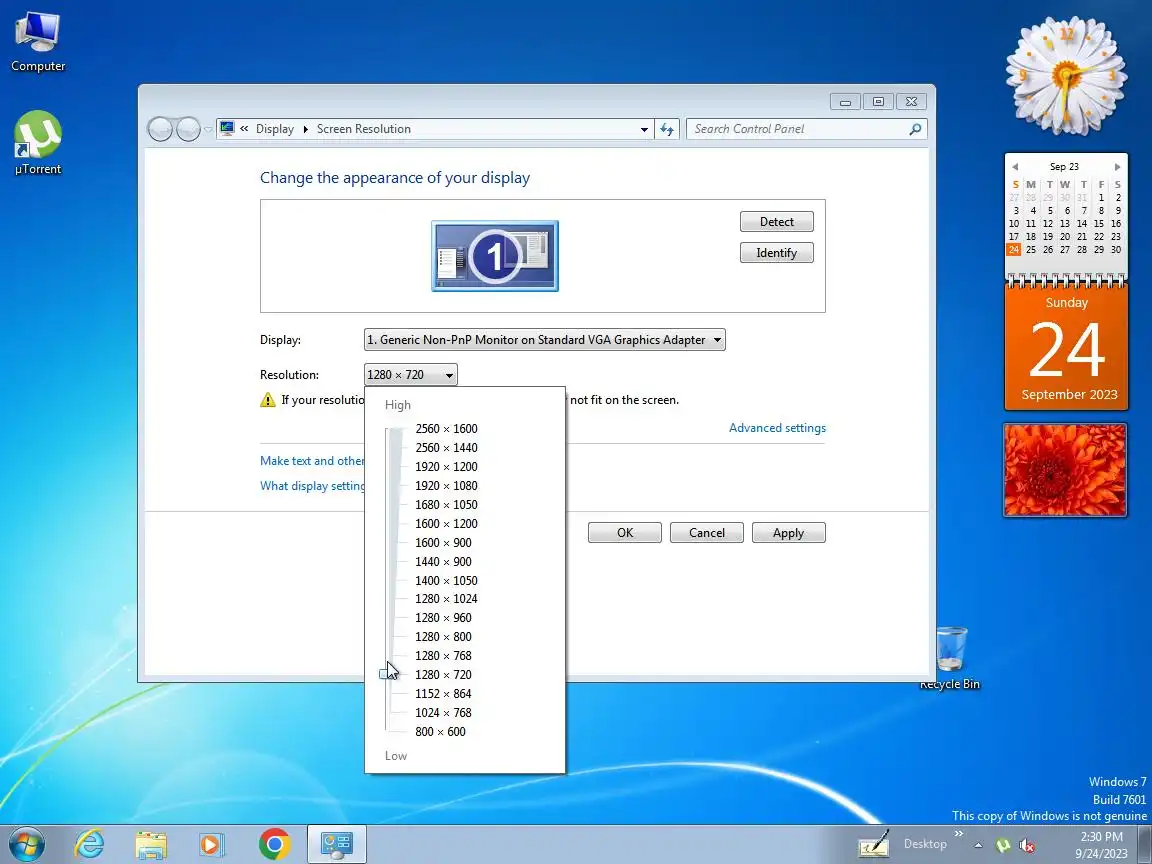Choose 1280 × 800 resolution
The height and width of the screenshot is (864, 1152).
[443, 637]
